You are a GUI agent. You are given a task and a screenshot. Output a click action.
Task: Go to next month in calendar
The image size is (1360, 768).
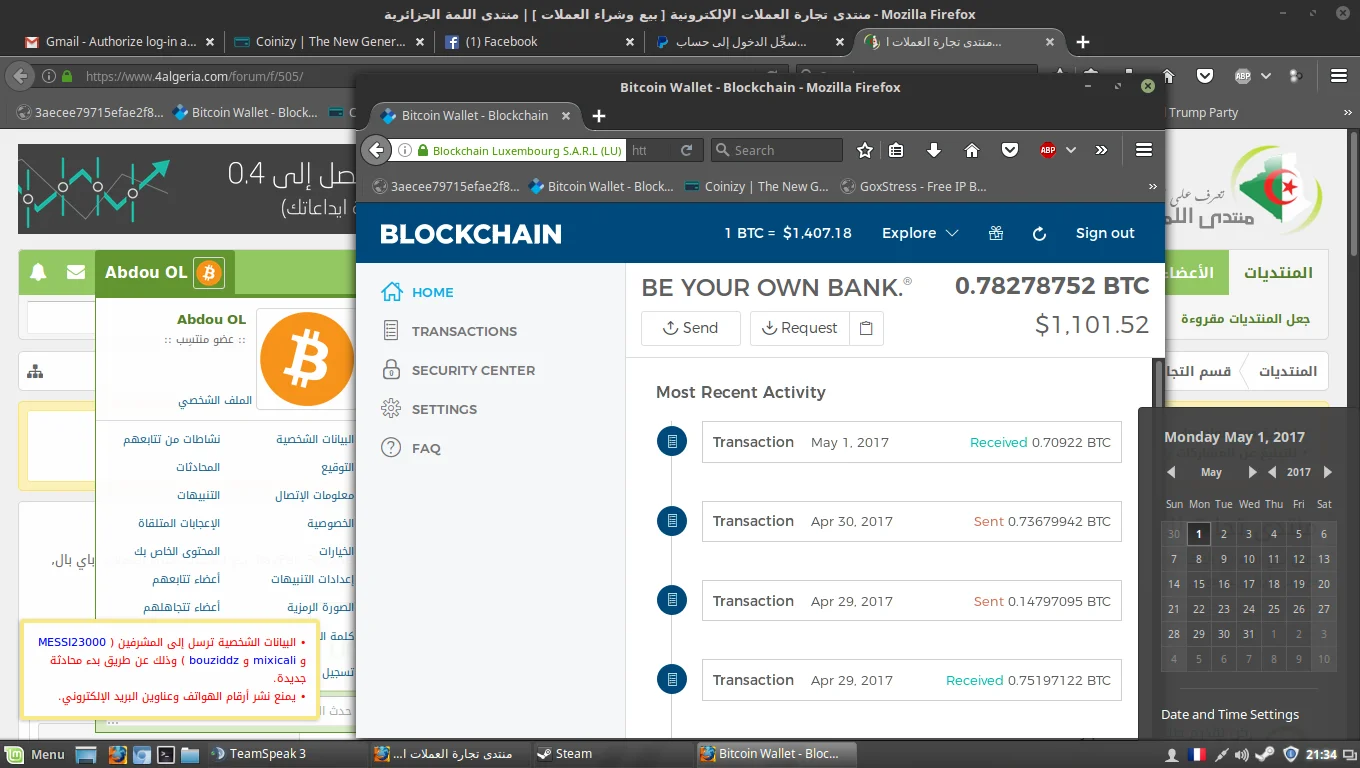pyautogui.click(x=1252, y=472)
